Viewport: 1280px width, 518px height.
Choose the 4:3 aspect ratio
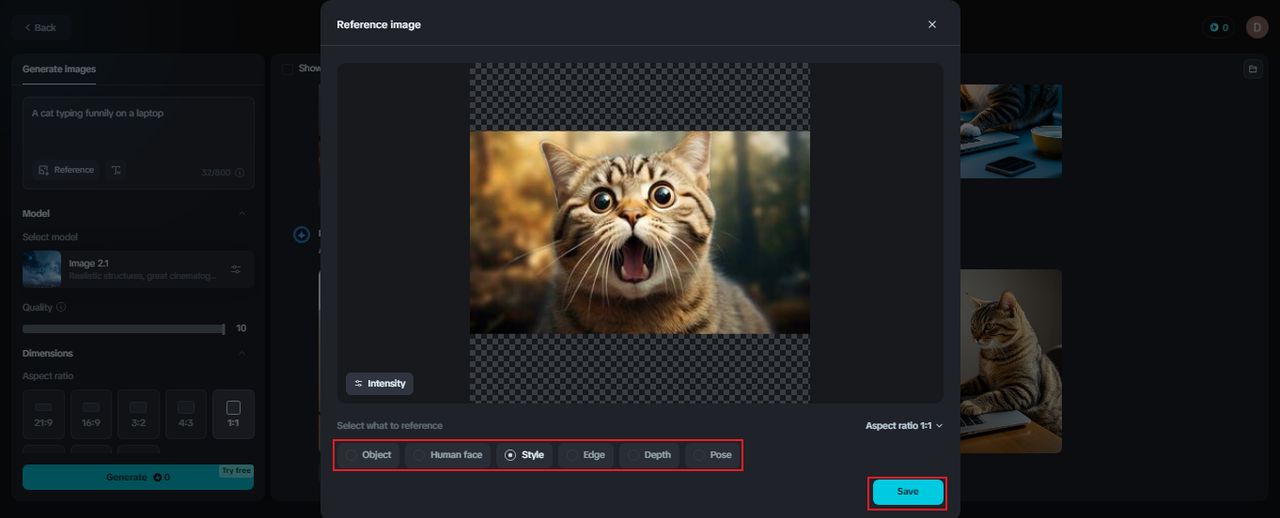coord(186,414)
